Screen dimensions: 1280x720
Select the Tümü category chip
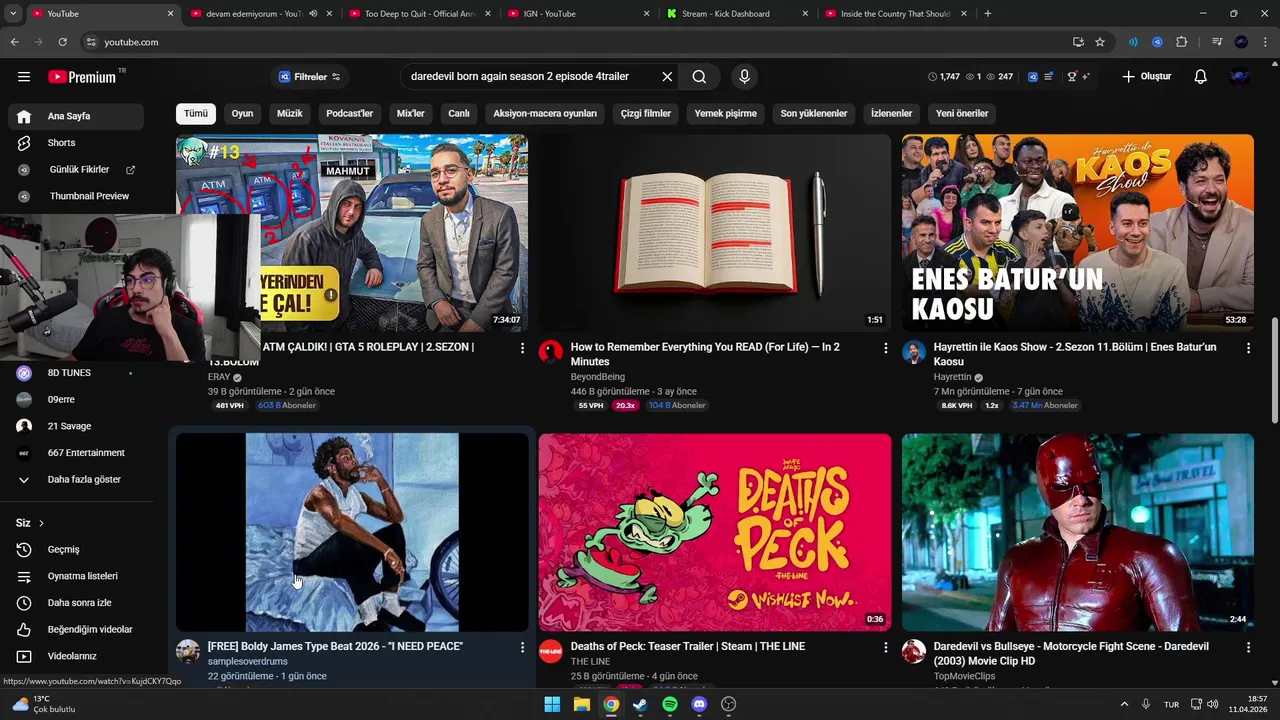pos(196,114)
